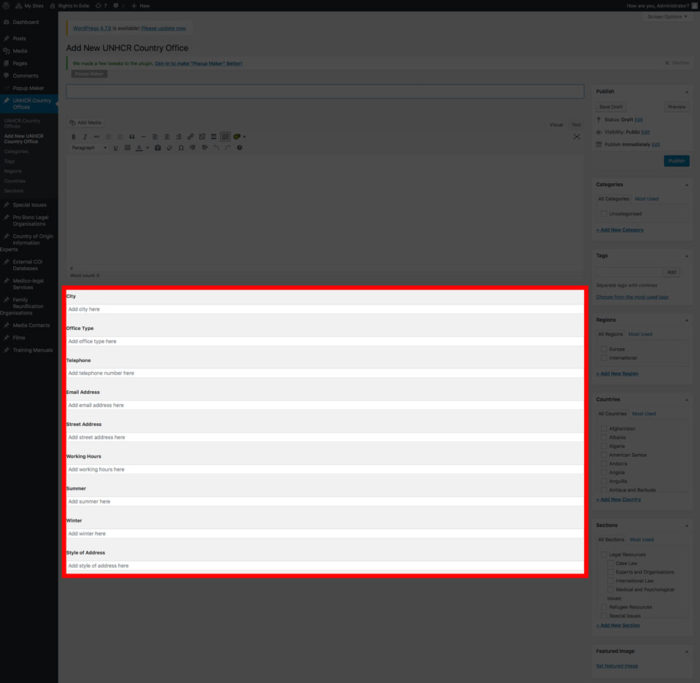700x683 pixels.
Task: Open distraction-free writing mode
Action: (x=577, y=137)
